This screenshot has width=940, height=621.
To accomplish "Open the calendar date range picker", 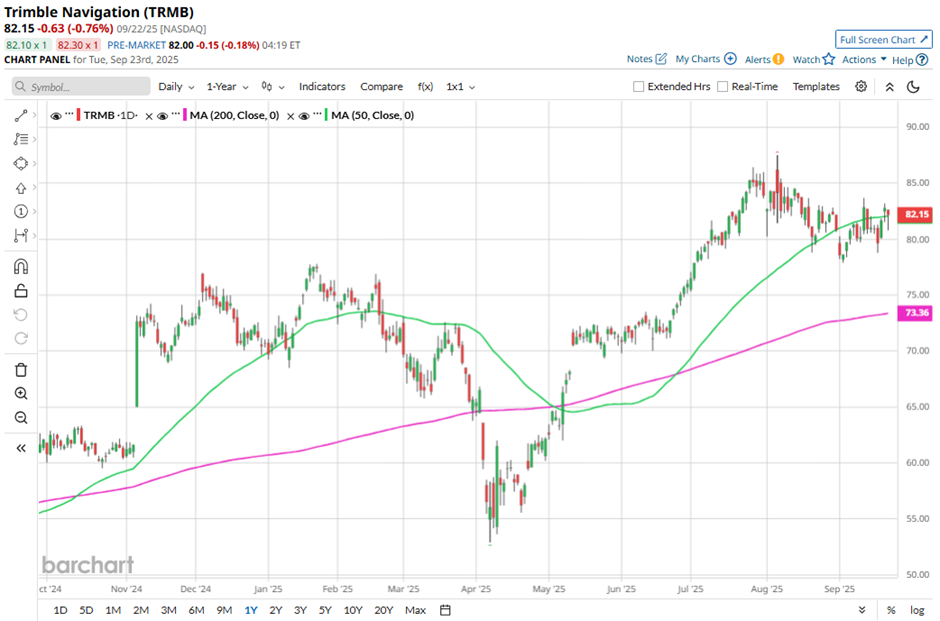I will point(446,610).
